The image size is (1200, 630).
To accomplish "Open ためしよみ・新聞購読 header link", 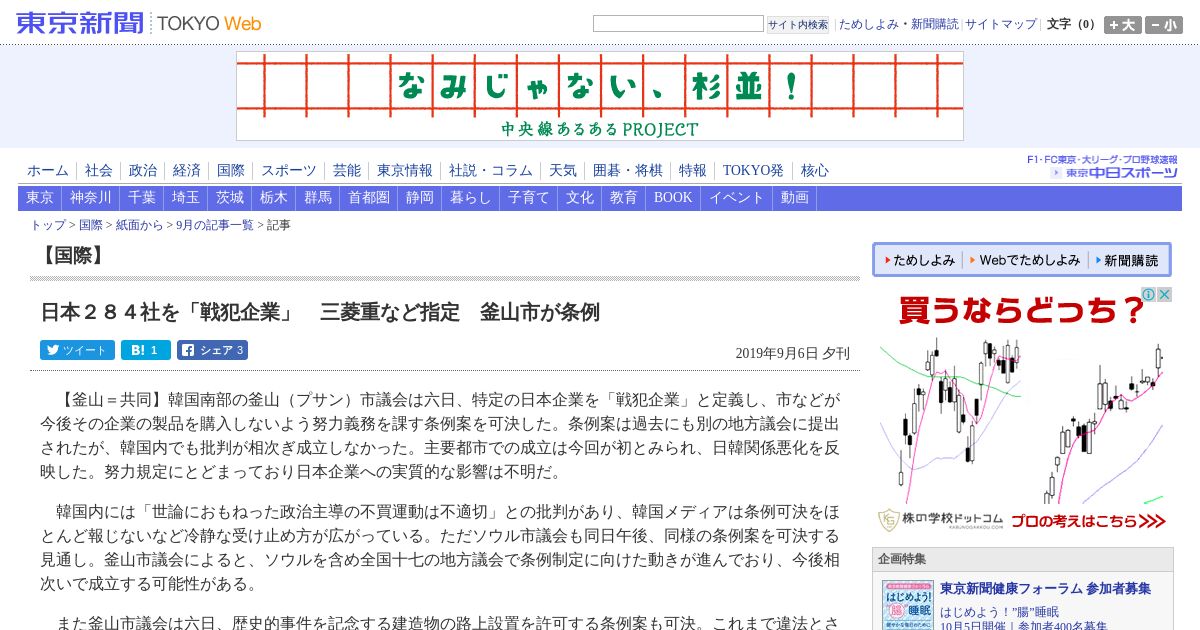I will 898,24.
